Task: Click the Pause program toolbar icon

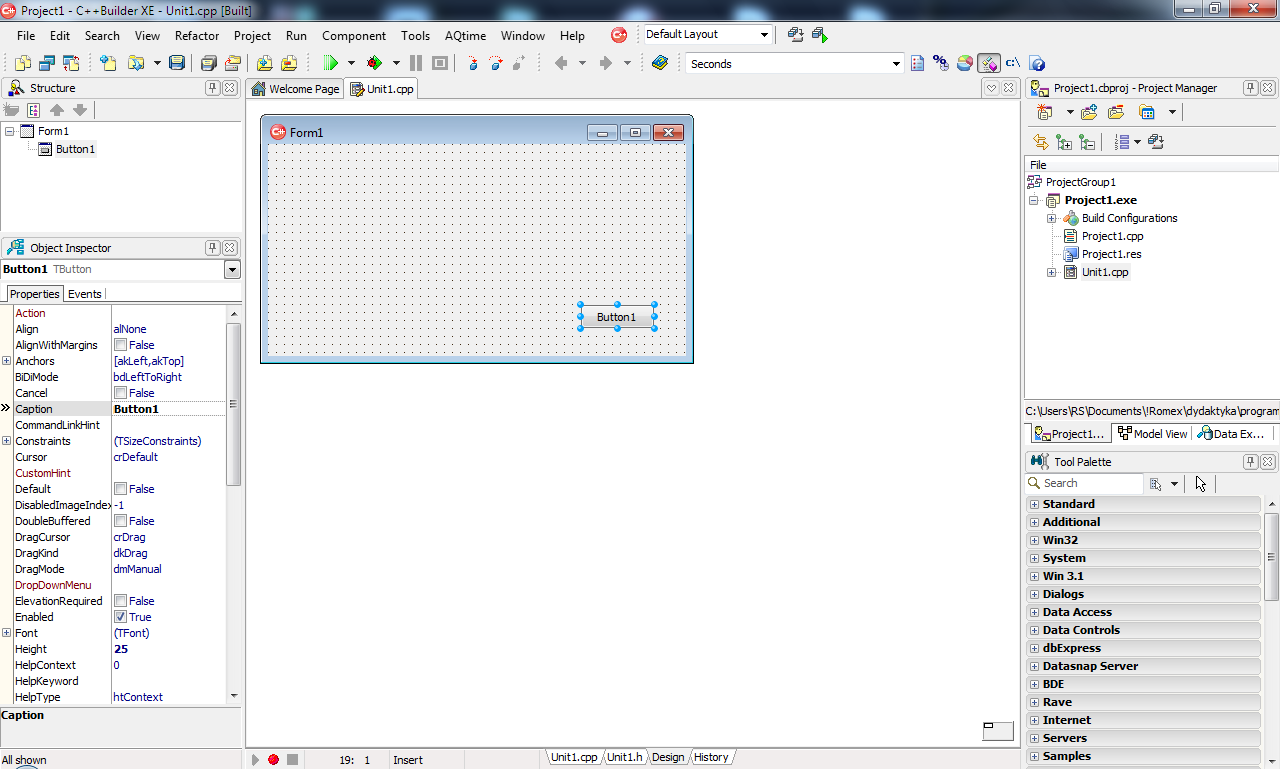Action: pos(416,63)
